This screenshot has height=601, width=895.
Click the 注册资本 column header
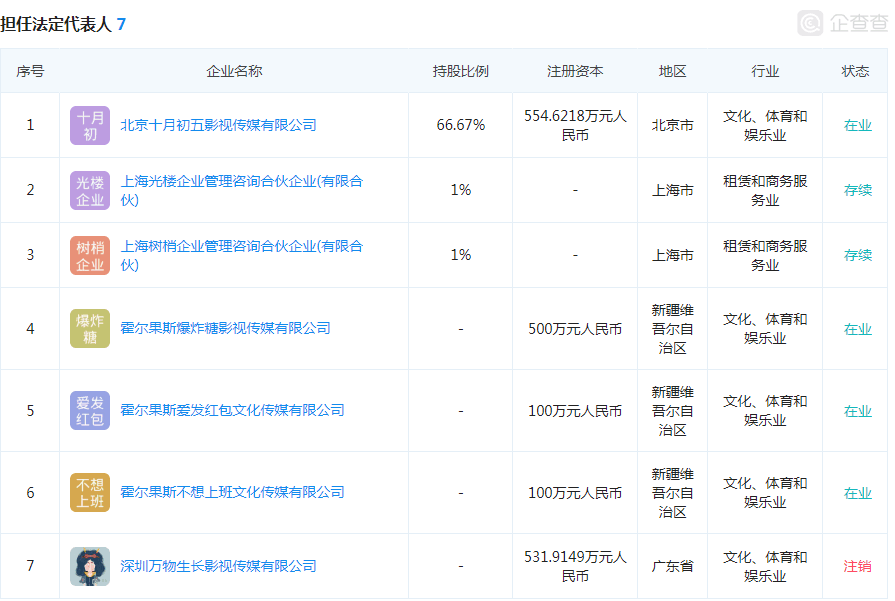point(575,71)
